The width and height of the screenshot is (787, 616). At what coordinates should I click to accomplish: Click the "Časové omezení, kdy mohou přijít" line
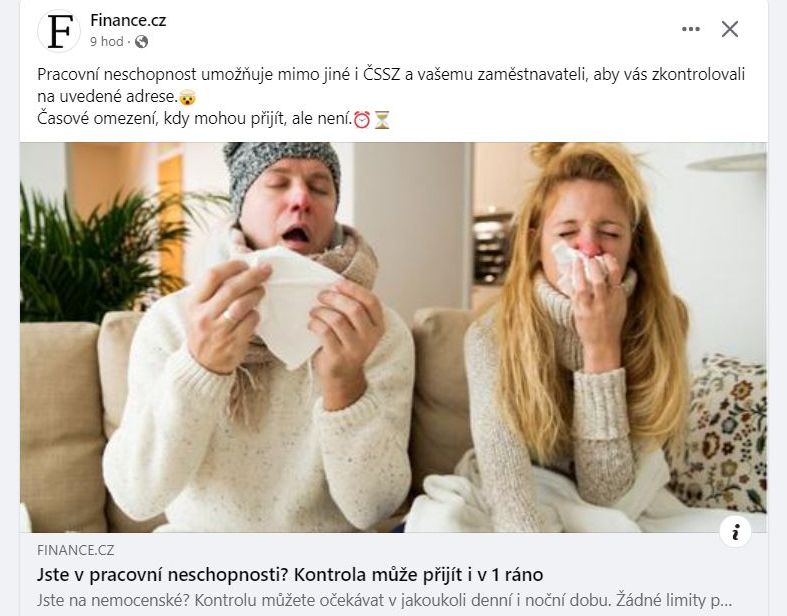click(194, 119)
